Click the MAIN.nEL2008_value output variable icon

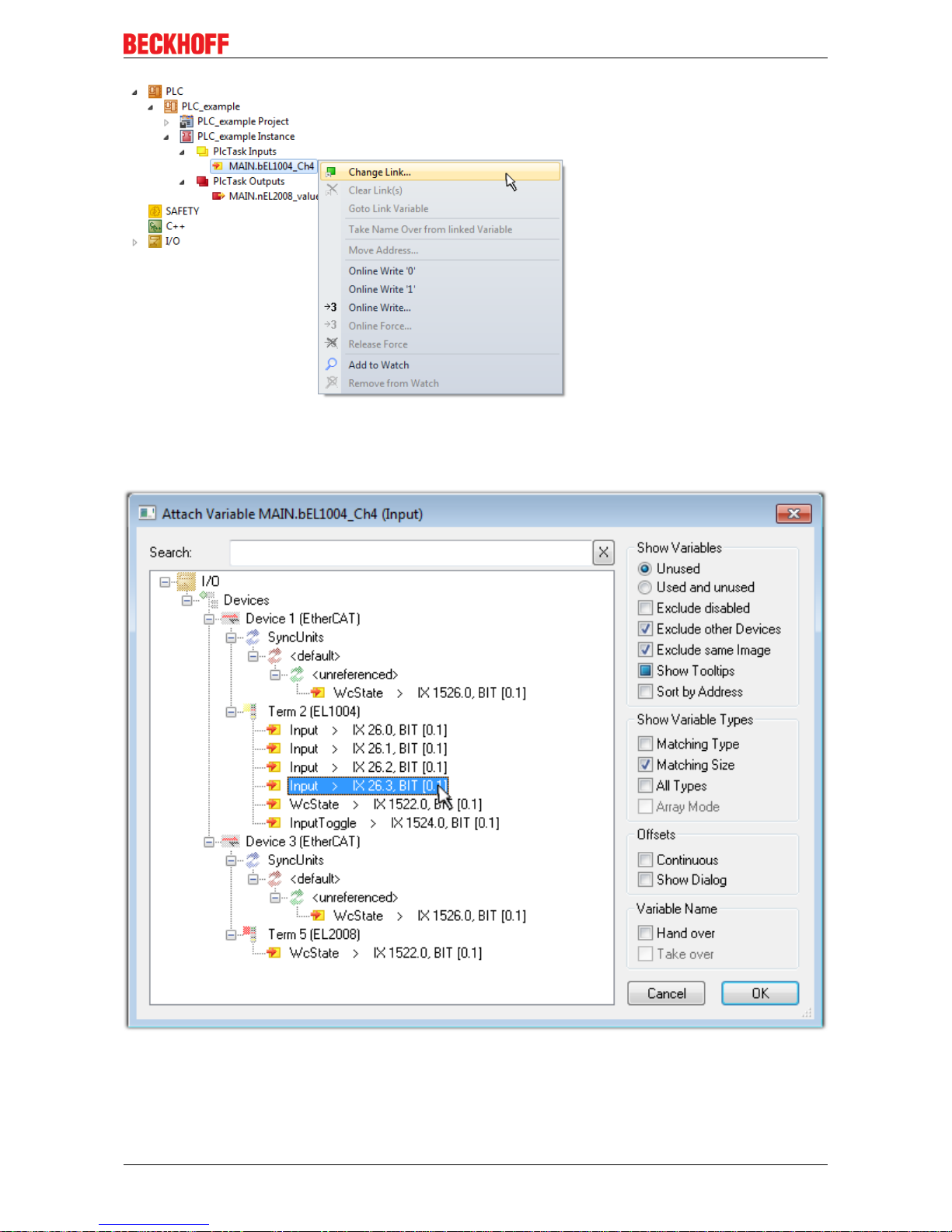pos(218,196)
